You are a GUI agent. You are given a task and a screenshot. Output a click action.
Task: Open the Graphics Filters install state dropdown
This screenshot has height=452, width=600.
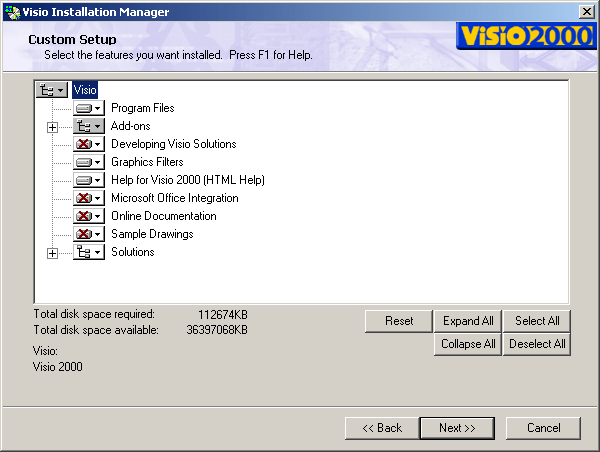coord(89,162)
